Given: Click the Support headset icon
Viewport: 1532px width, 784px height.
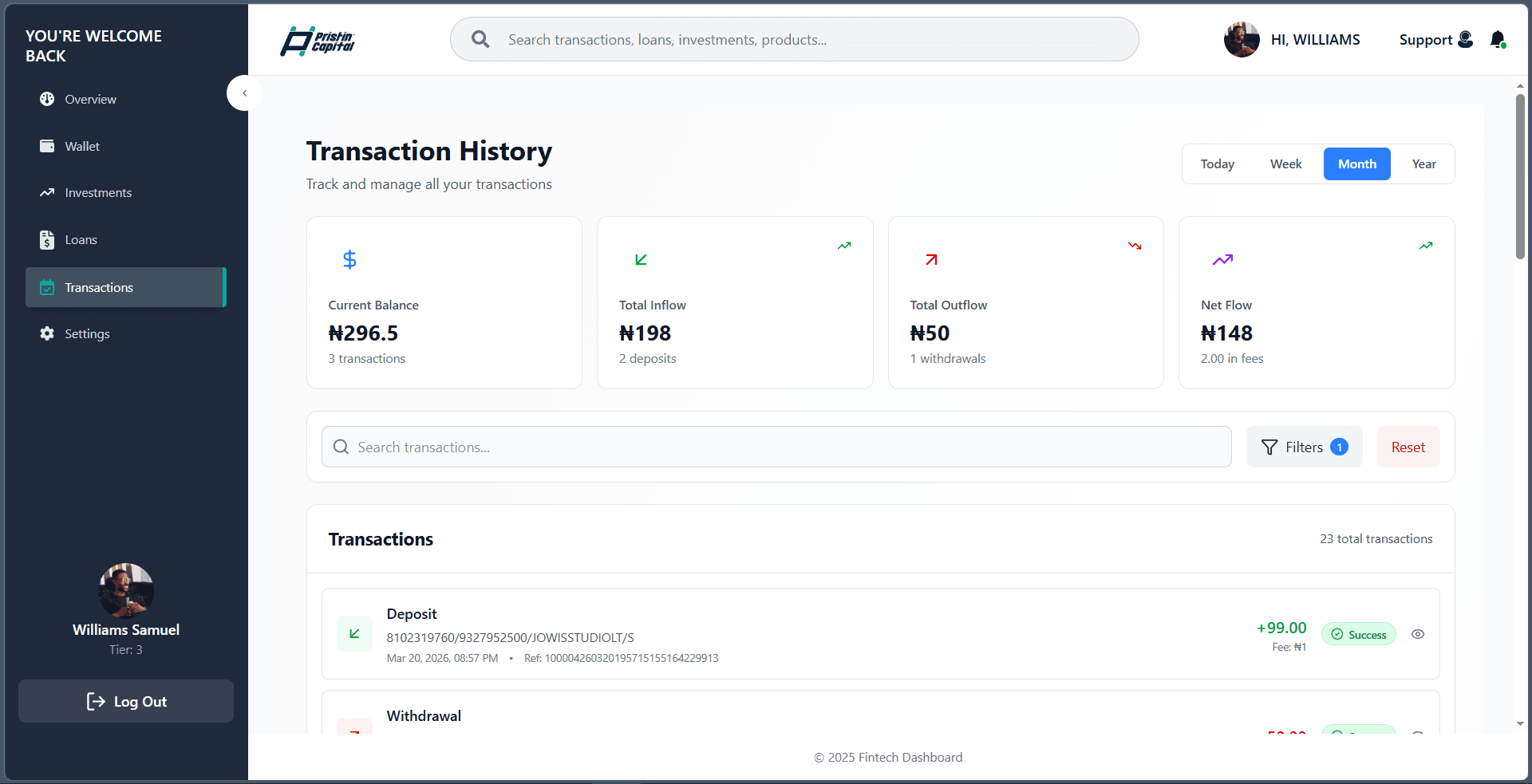Looking at the screenshot, I should coord(1465,39).
